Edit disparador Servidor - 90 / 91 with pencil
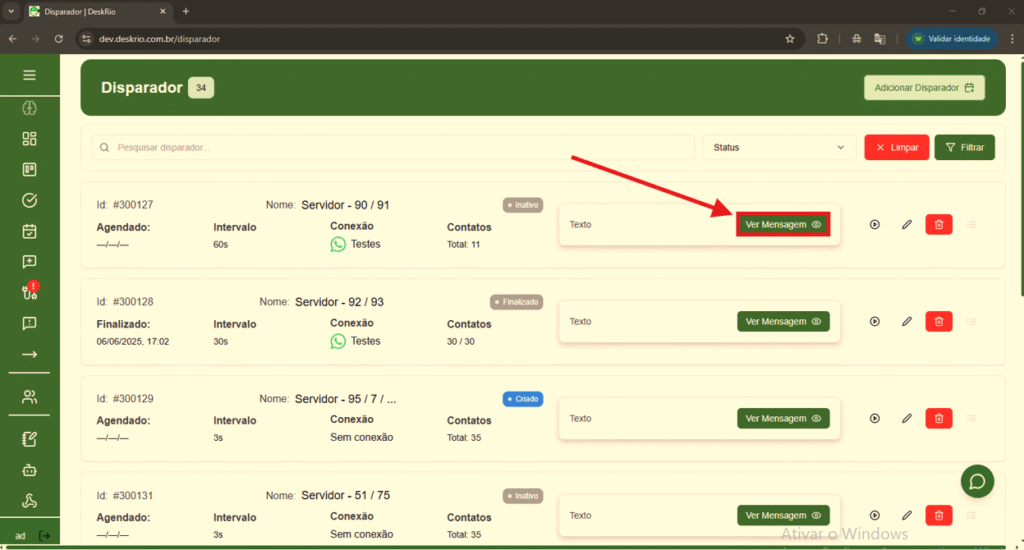 [907, 225]
